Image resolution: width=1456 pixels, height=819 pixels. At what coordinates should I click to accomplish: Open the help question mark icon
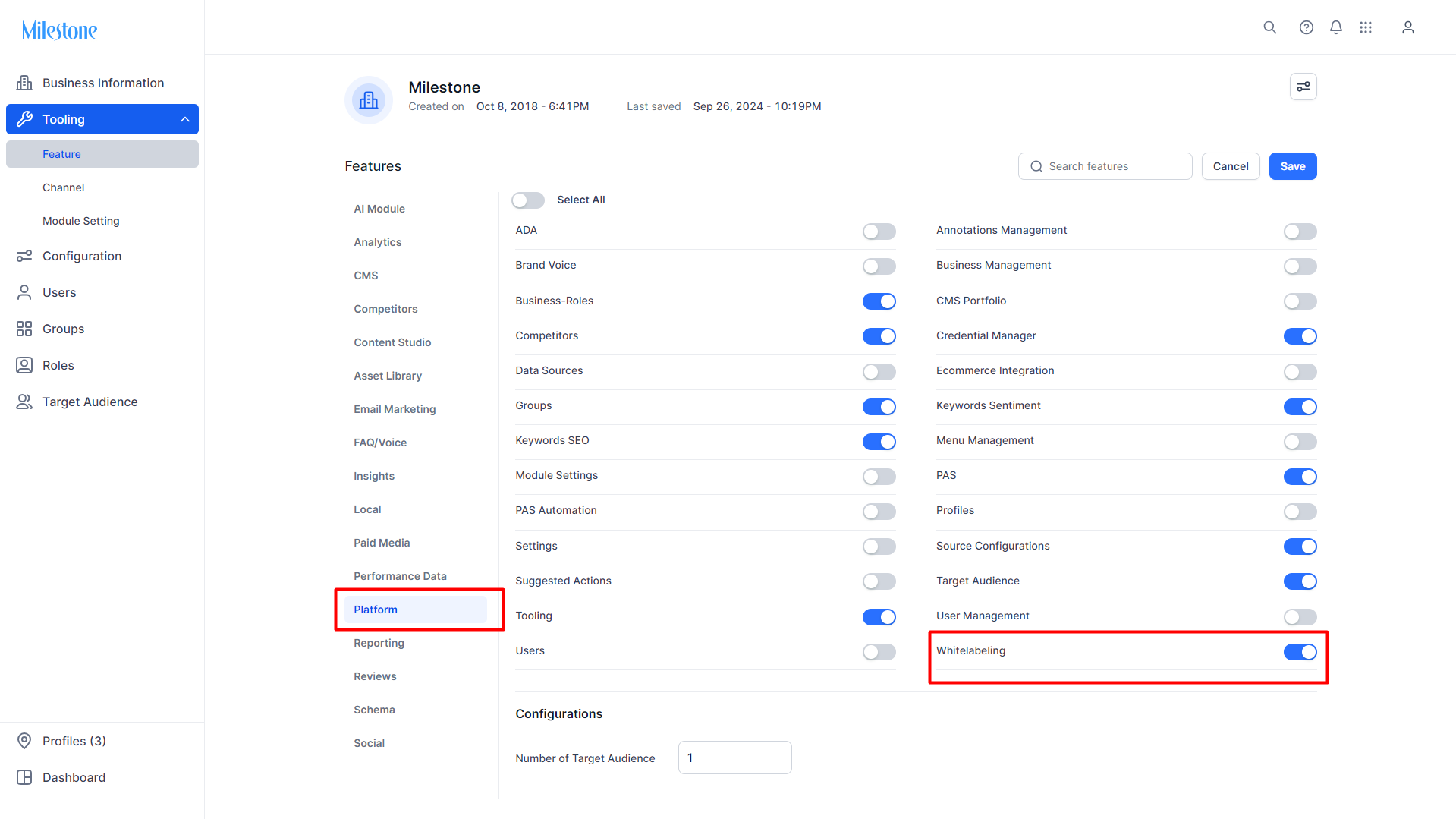pos(1306,27)
